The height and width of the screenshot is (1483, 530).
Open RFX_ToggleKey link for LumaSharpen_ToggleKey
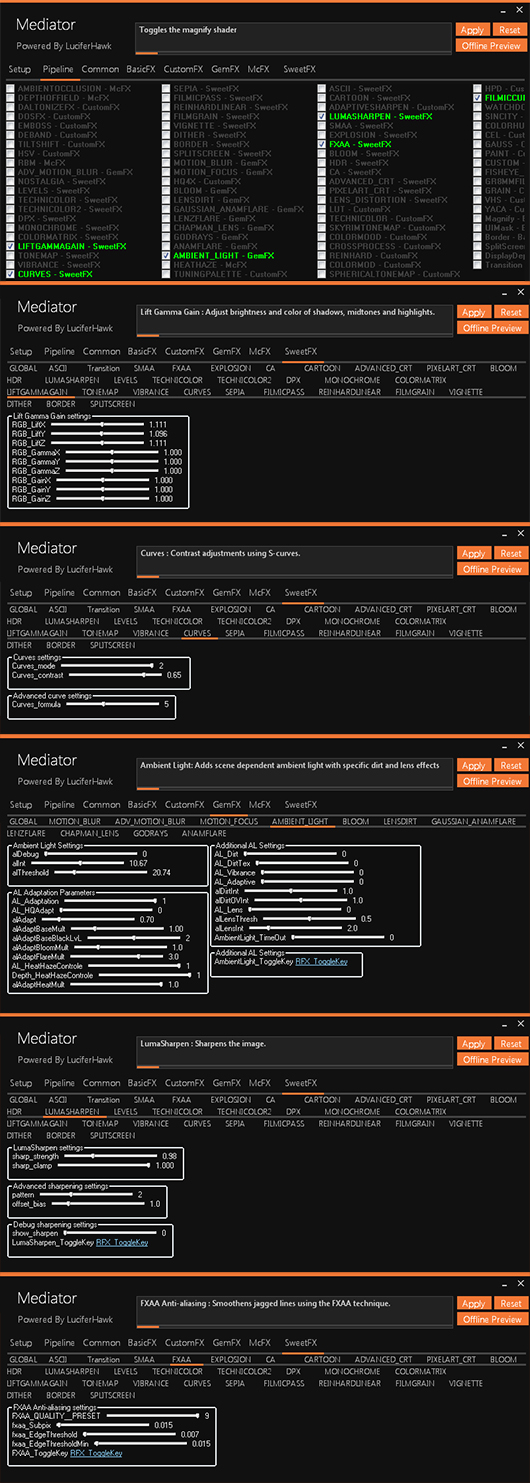[x=122, y=1242]
